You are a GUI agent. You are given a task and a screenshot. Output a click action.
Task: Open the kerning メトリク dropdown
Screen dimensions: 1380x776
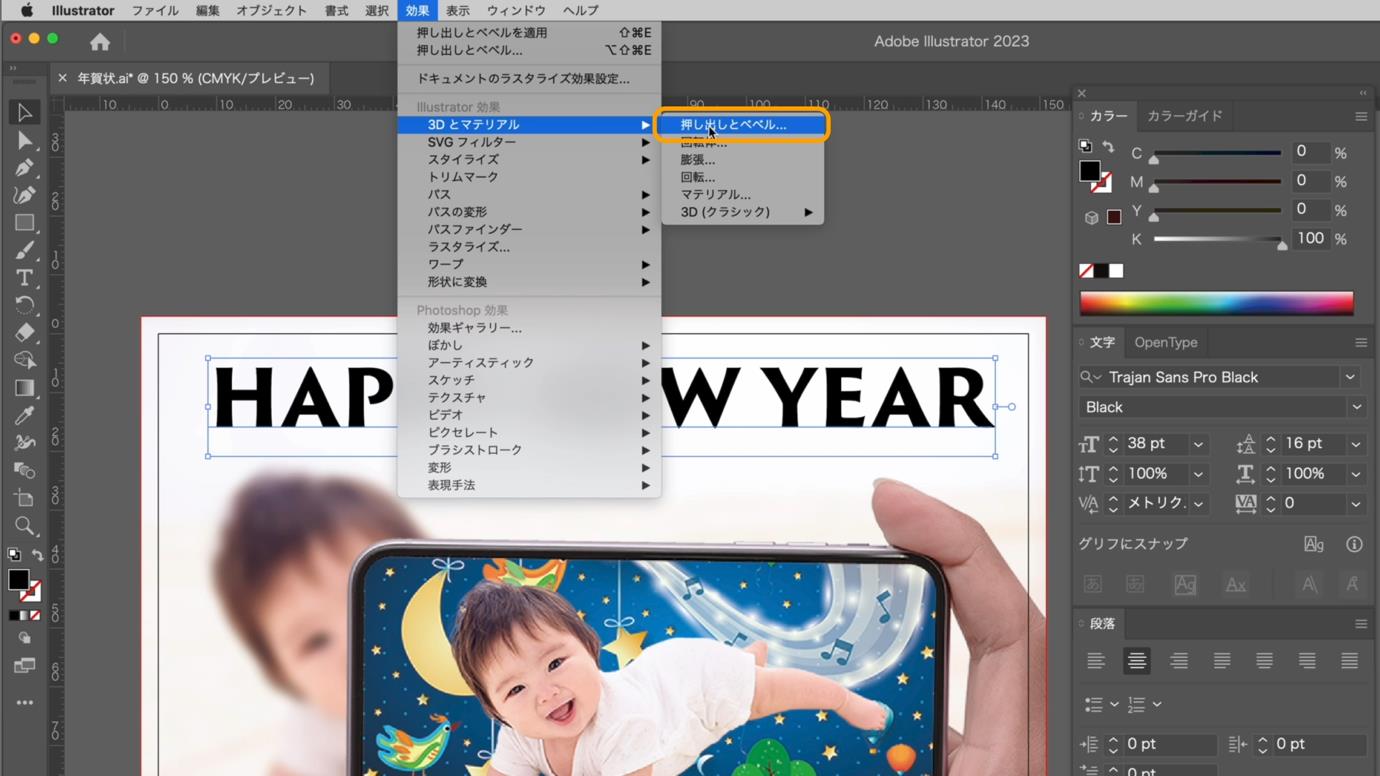click(1198, 504)
